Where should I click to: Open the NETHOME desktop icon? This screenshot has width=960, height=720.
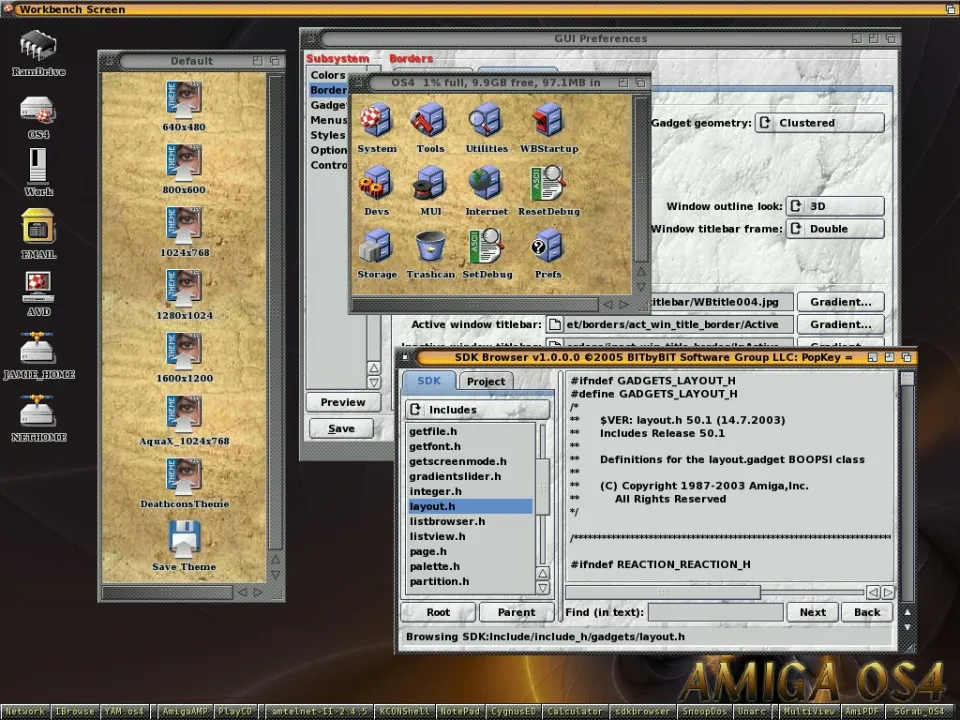38,411
